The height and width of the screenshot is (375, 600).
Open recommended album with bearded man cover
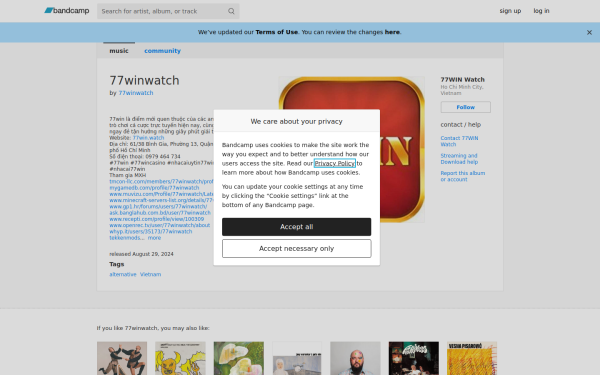point(355,358)
